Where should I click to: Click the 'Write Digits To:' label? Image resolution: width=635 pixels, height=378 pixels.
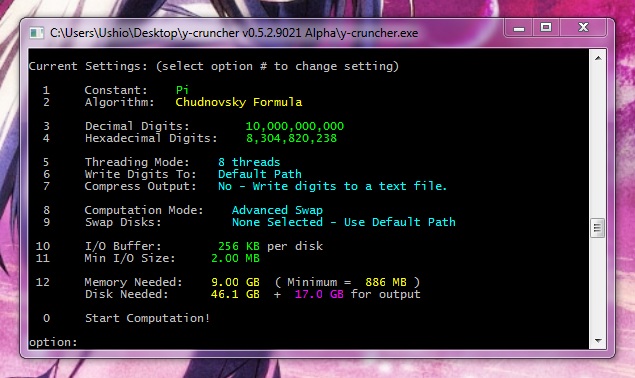141,174
